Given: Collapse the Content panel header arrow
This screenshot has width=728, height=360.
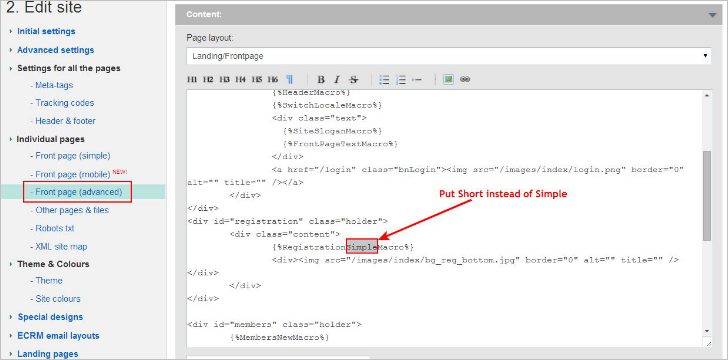Looking at the screenshot, I should (x=713, y=15).
